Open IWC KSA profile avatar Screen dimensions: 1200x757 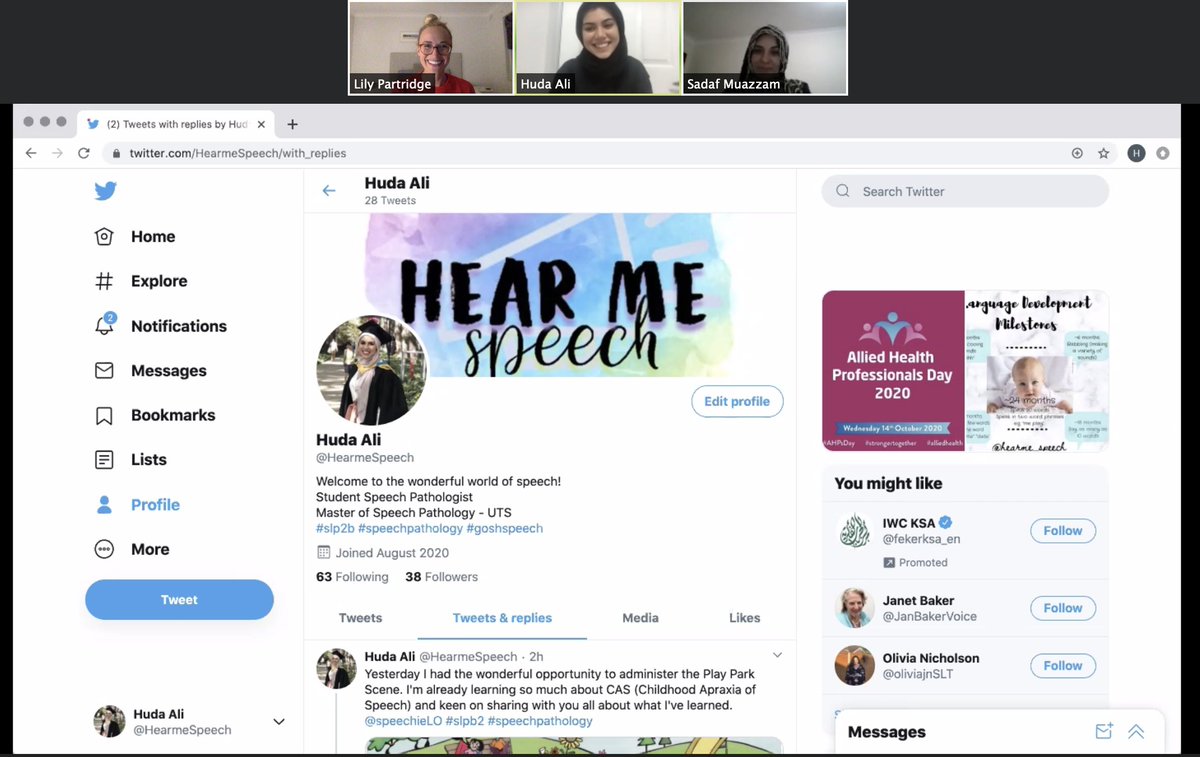[x=855, y=531]
